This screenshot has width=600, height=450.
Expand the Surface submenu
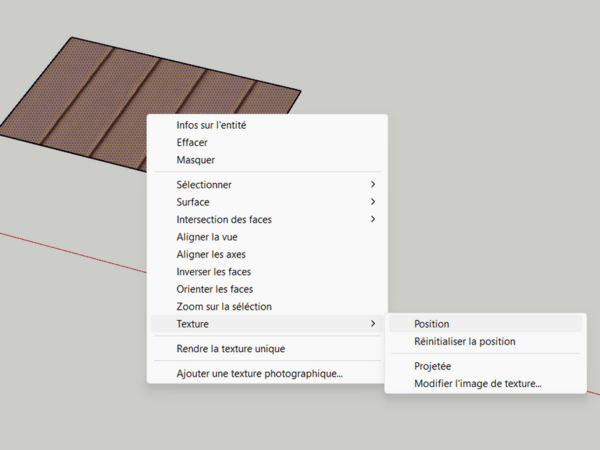(193, 202)
